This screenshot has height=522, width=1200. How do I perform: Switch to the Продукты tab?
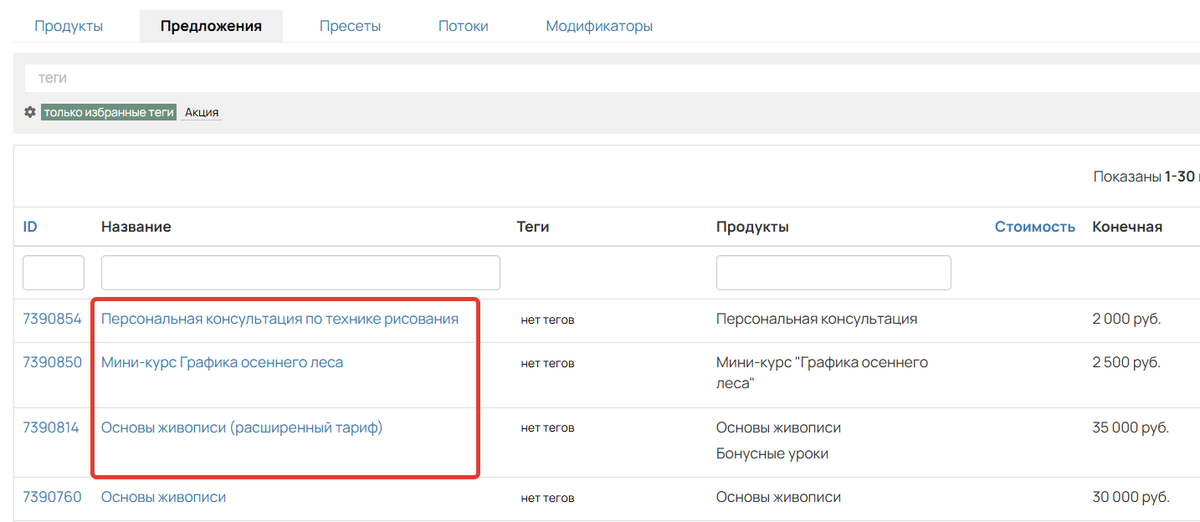pyautogui.click(x=69, y=26)
